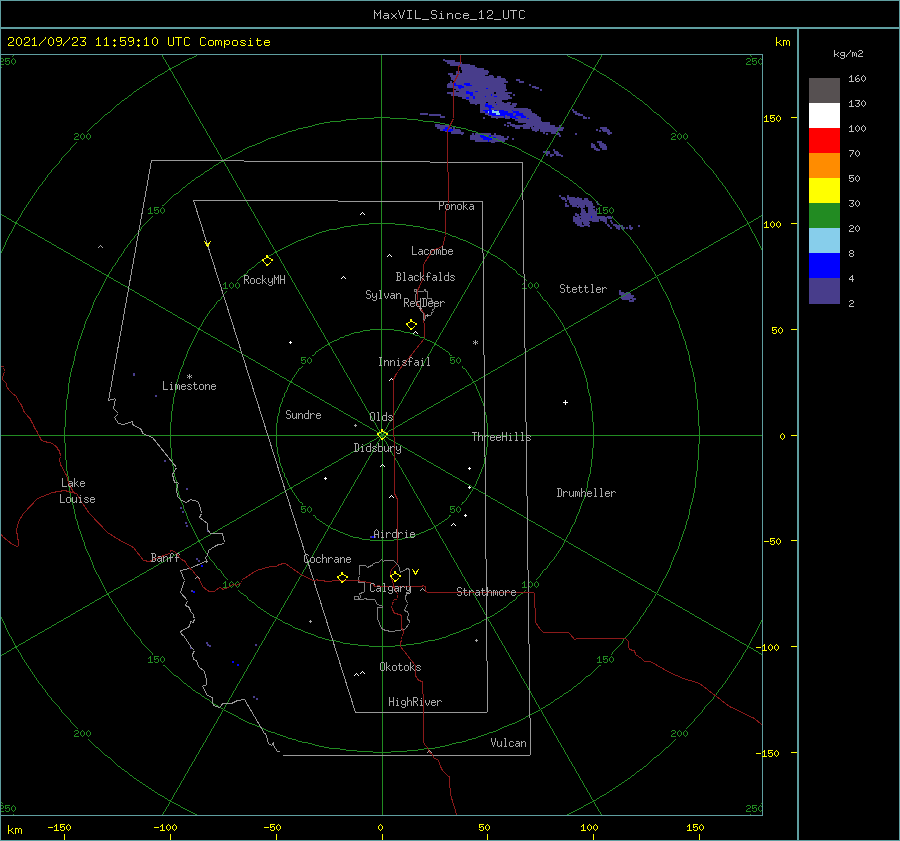Click the radar center marker at Olds-Didsbury
The height and width of the screenshot is (841, 900).
[x=382, y=435]
